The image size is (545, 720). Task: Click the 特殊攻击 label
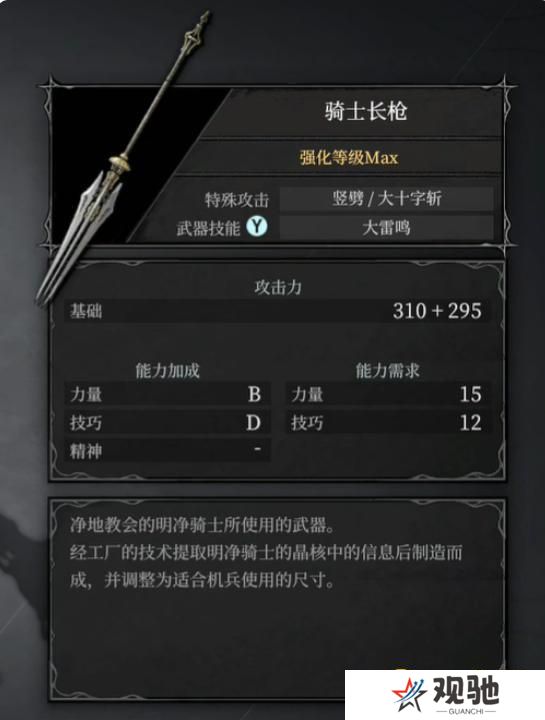[x=237, y=200]
